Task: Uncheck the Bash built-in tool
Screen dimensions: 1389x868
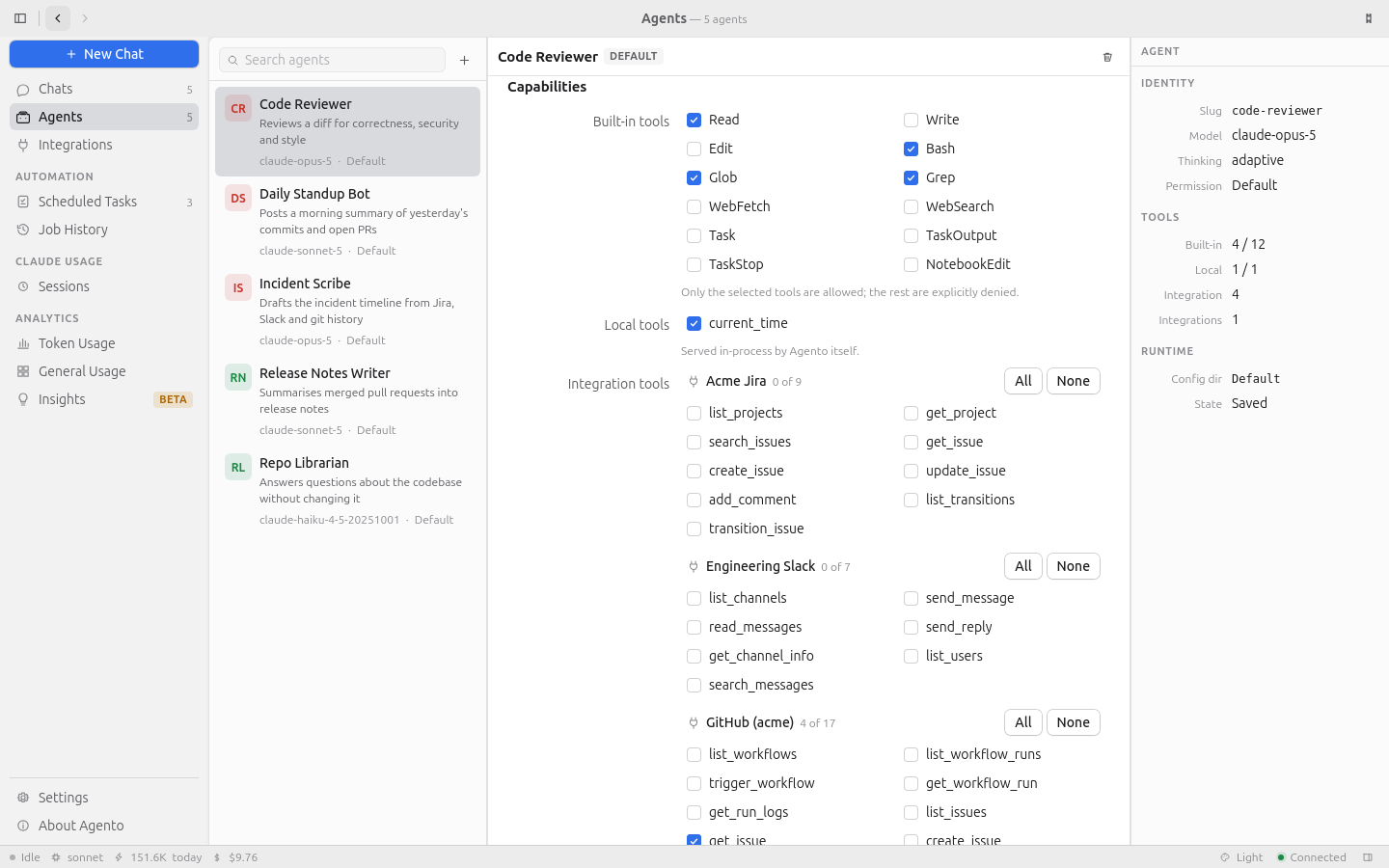Action: [911, 149]
